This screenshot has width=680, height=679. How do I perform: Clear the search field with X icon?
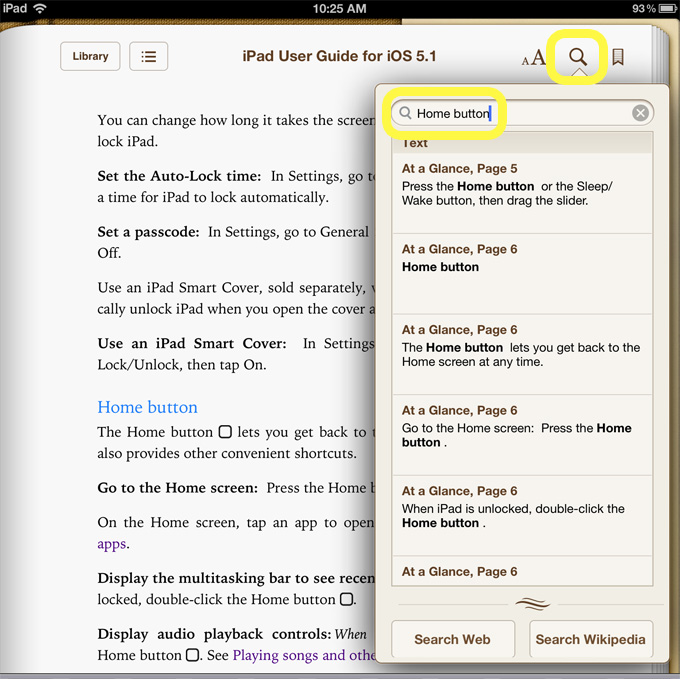tap(640, 113)
